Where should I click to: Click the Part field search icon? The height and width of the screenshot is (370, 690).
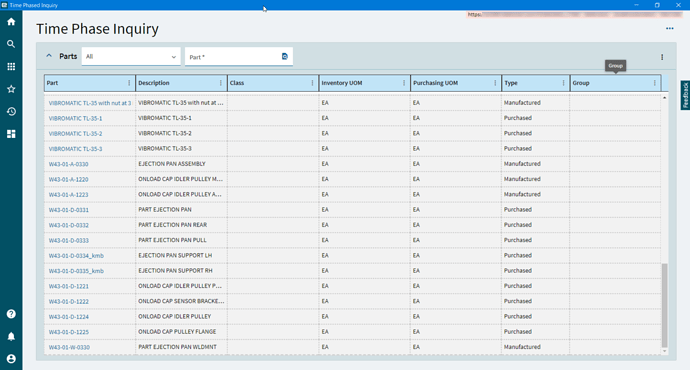(285, 56)
